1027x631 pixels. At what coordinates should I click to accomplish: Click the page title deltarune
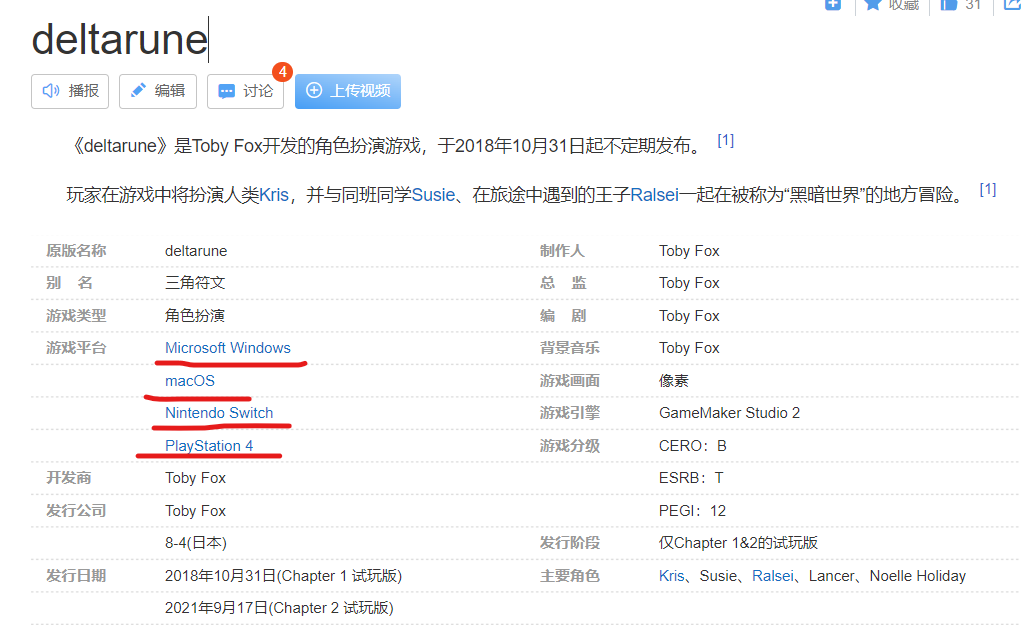[x=120, y=39]
